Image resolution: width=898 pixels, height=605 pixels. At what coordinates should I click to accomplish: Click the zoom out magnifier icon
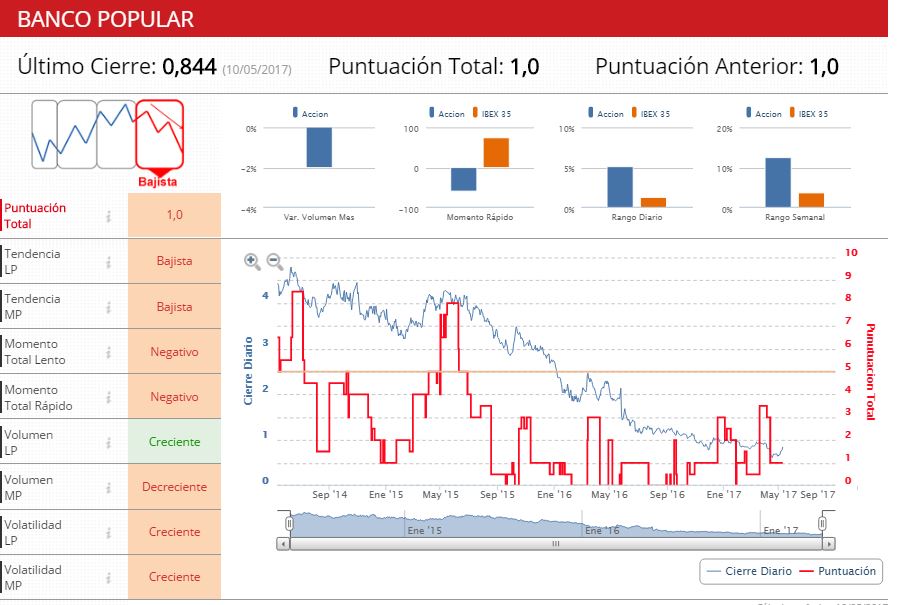click(275, 262)
